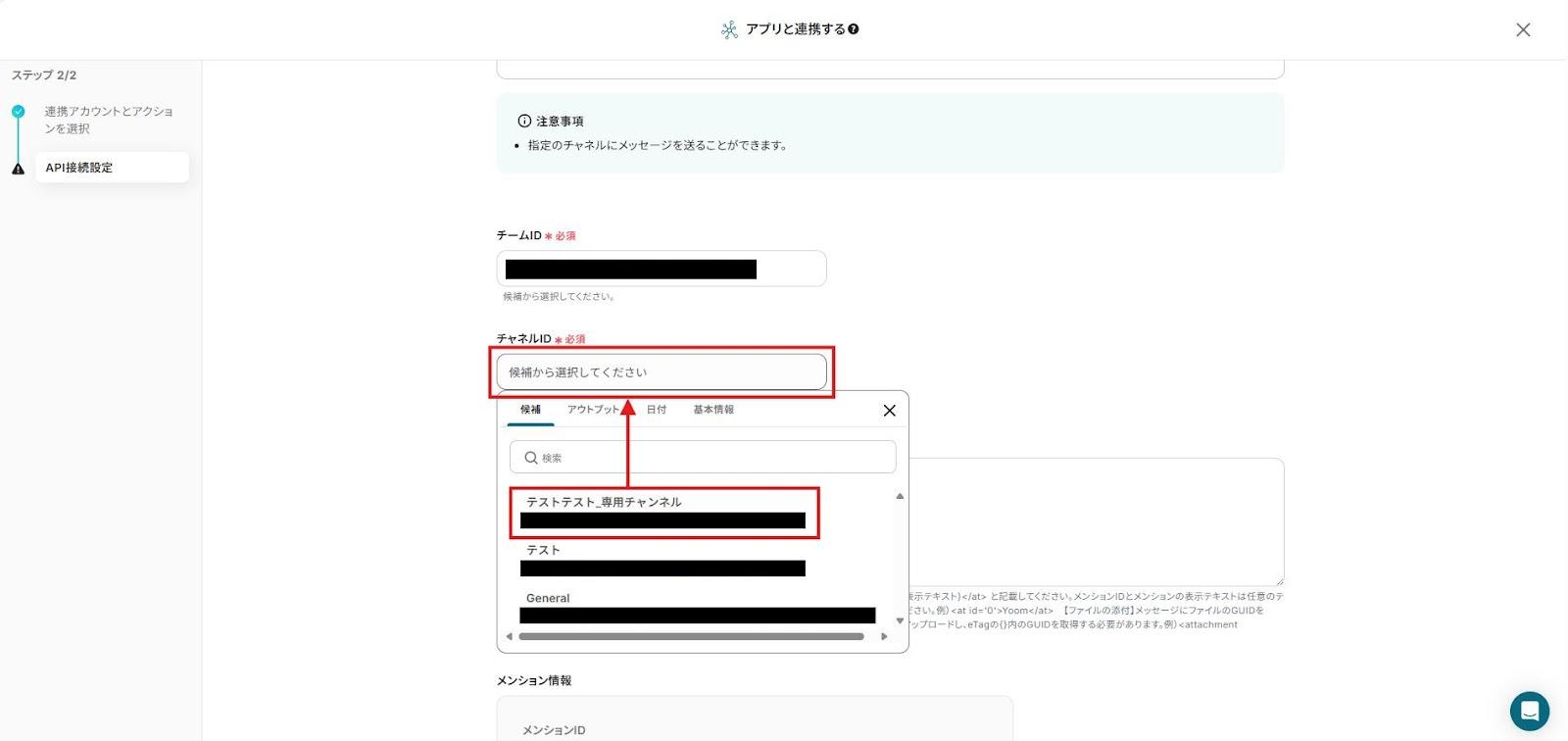Click the horizontal scroll-right arrow

884,637
